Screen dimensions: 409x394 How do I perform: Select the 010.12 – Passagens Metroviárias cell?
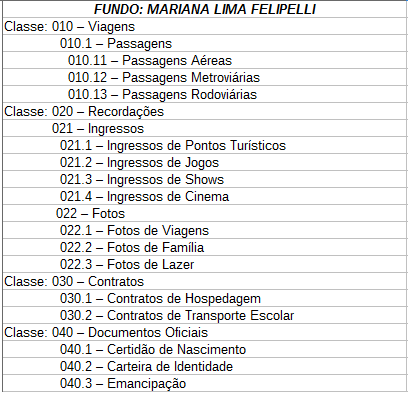point(205,77)
